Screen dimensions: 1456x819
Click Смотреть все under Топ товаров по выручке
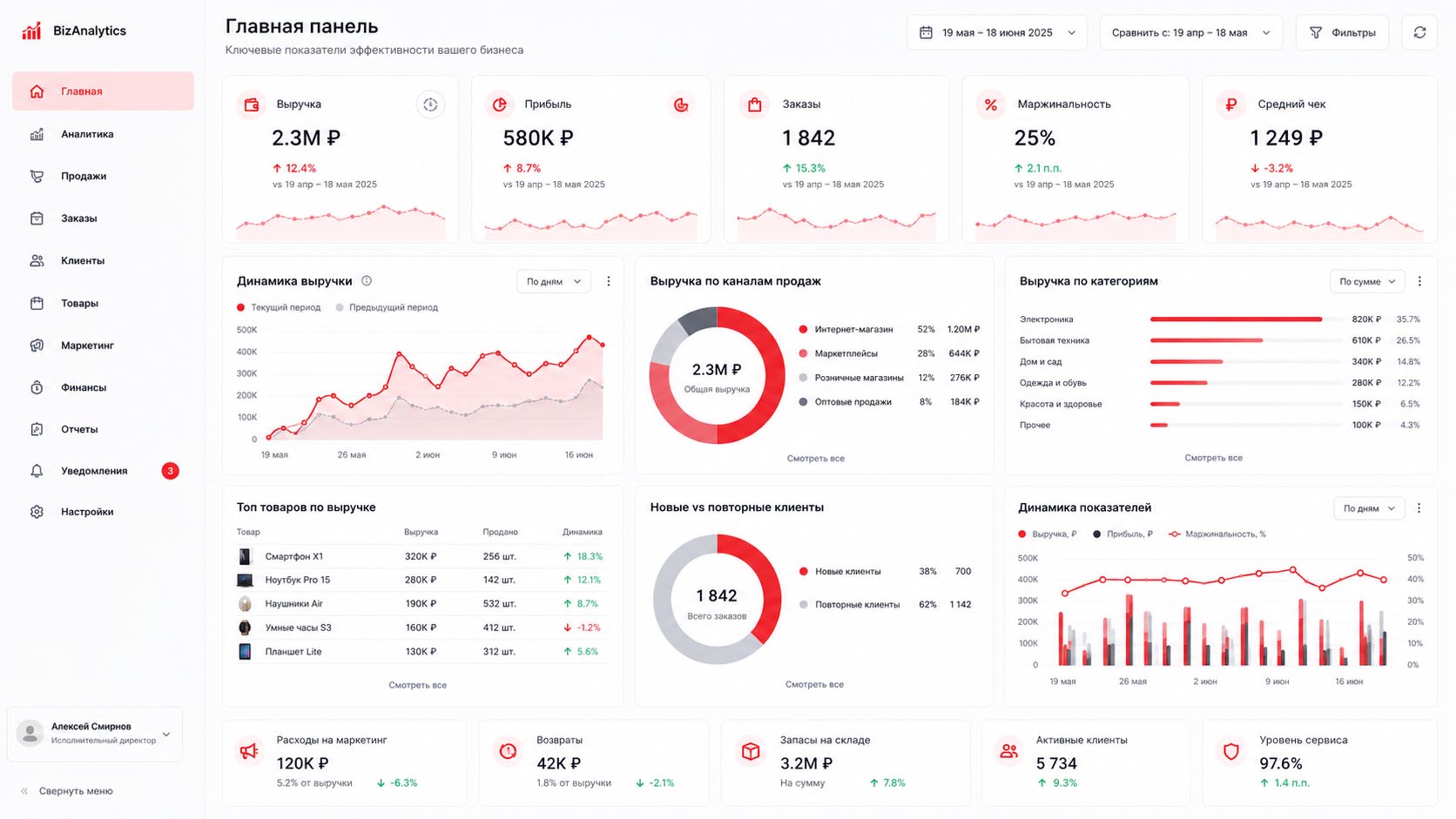[418, 685]
